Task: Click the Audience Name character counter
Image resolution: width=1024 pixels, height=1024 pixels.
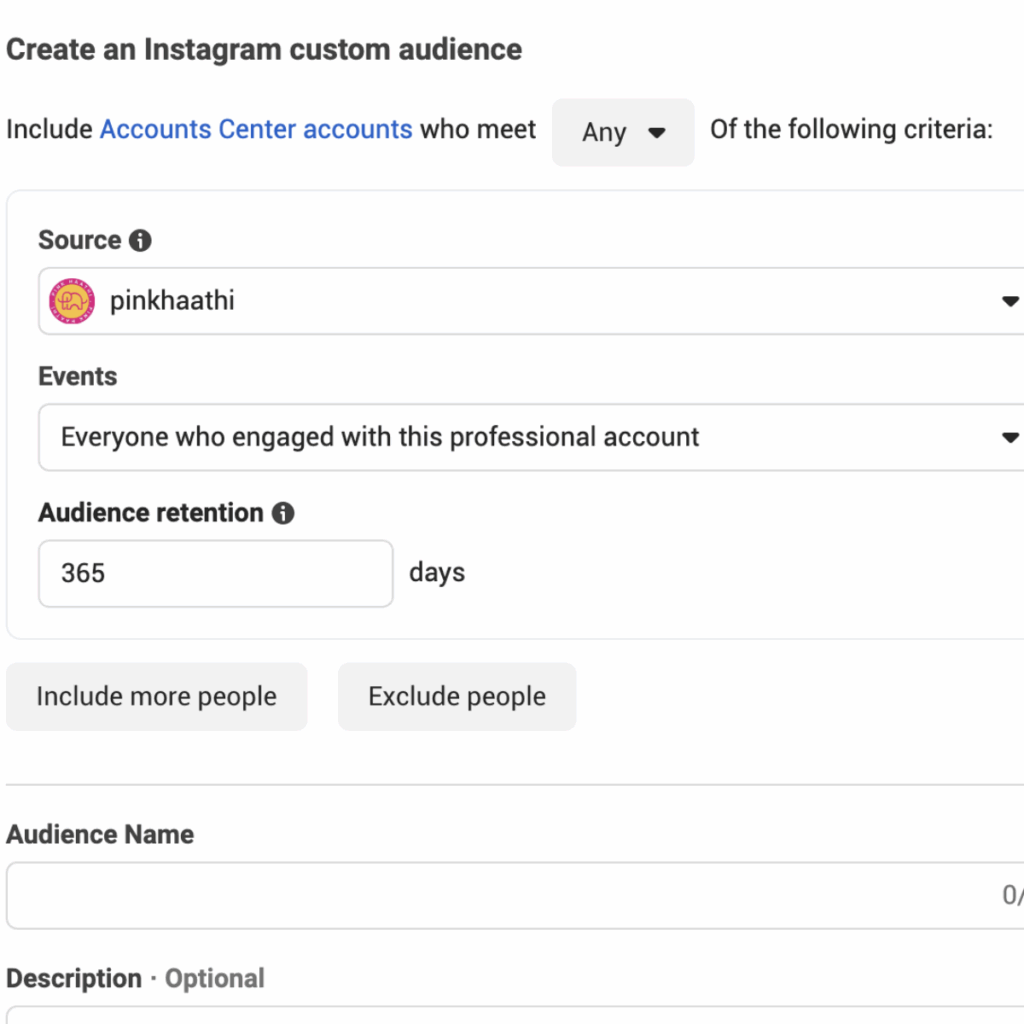Action: point(1013,895)
